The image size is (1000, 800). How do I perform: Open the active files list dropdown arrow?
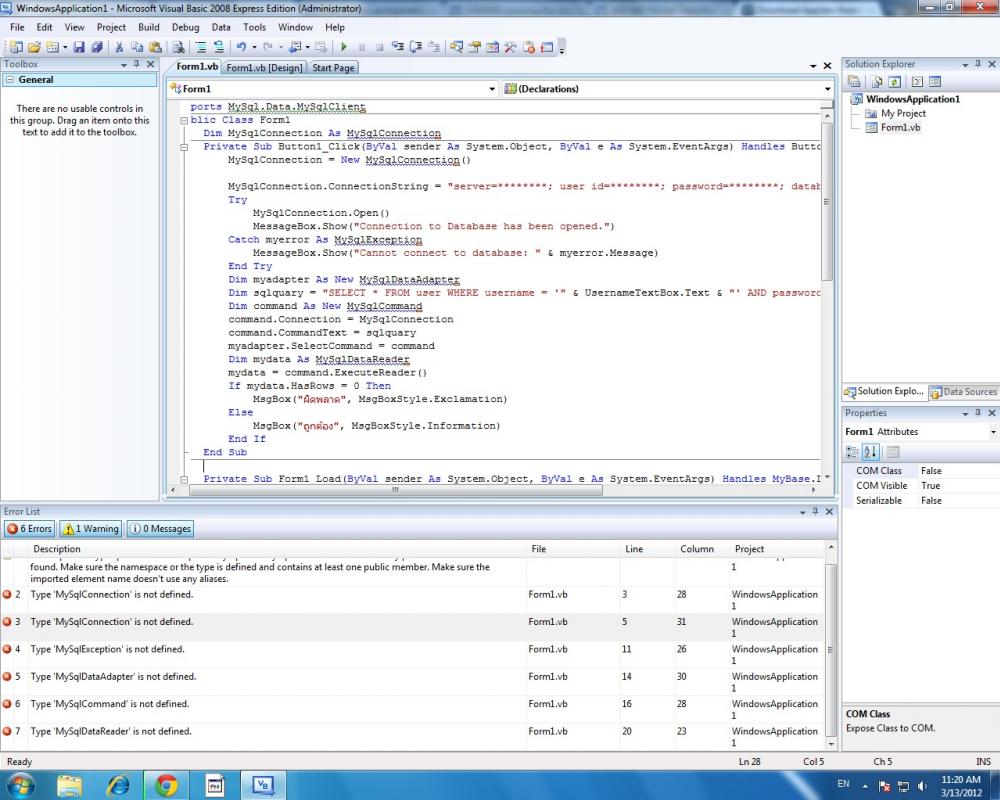pos(813,66)
